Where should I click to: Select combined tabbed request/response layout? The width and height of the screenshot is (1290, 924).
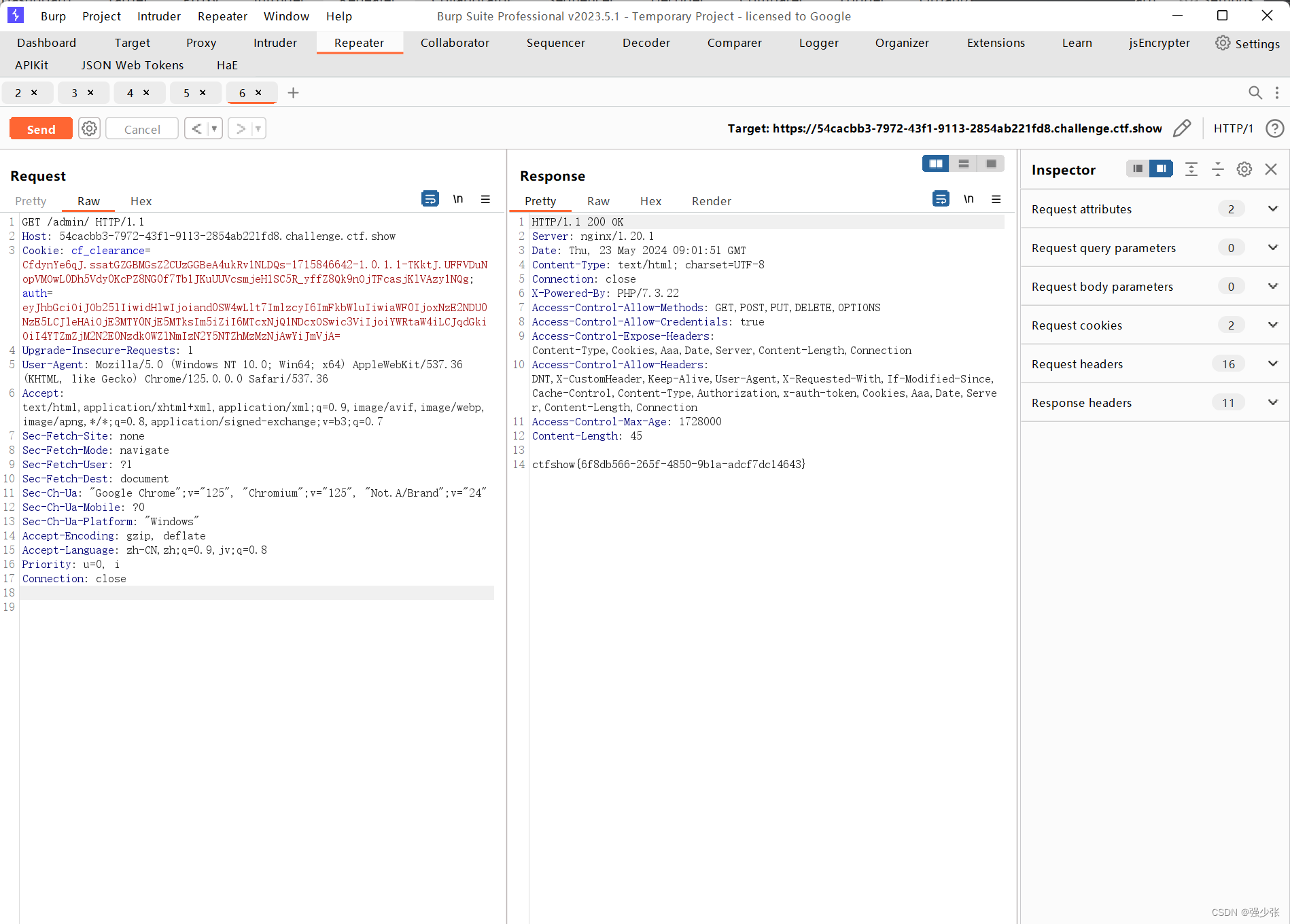point(991,164)
